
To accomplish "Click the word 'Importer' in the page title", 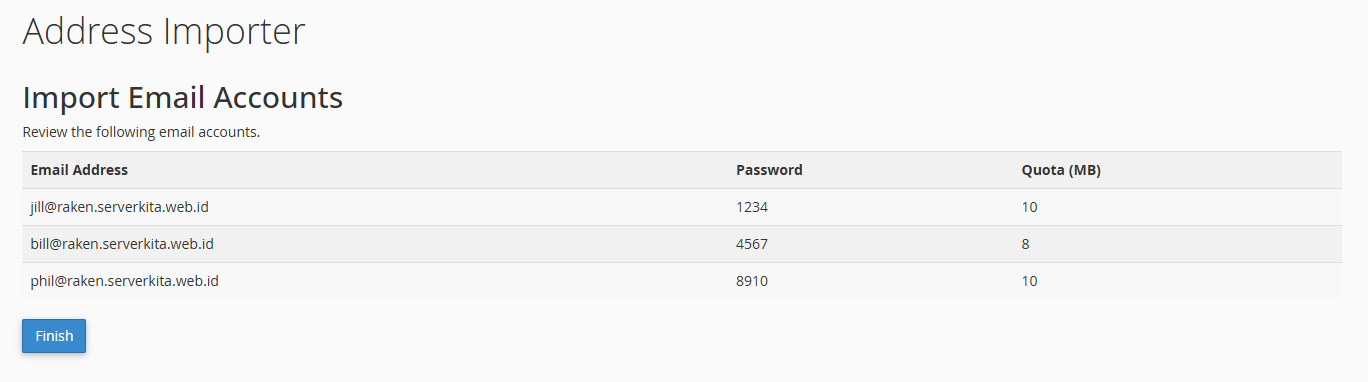I will point(234,33).
